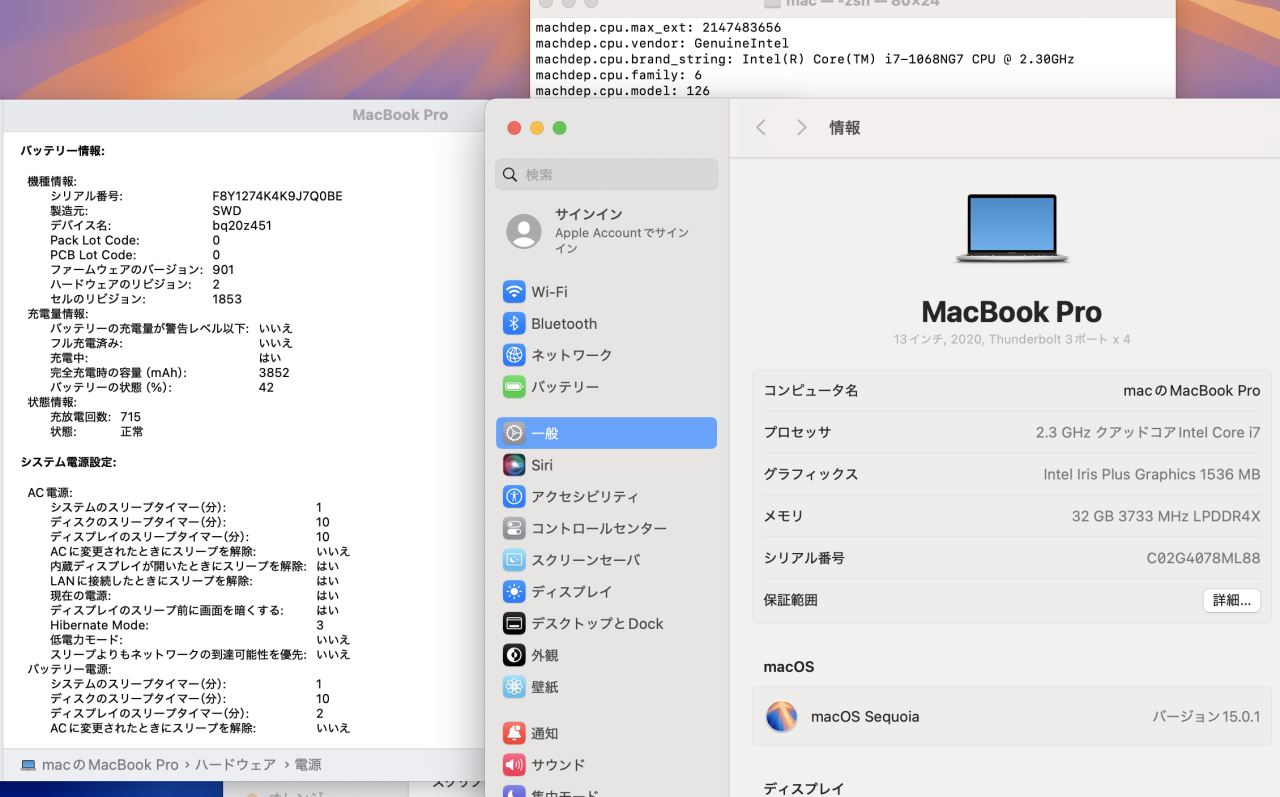Click the macOS Sequoia version row
This screenshot has width=1280, height=797.
1011,716
